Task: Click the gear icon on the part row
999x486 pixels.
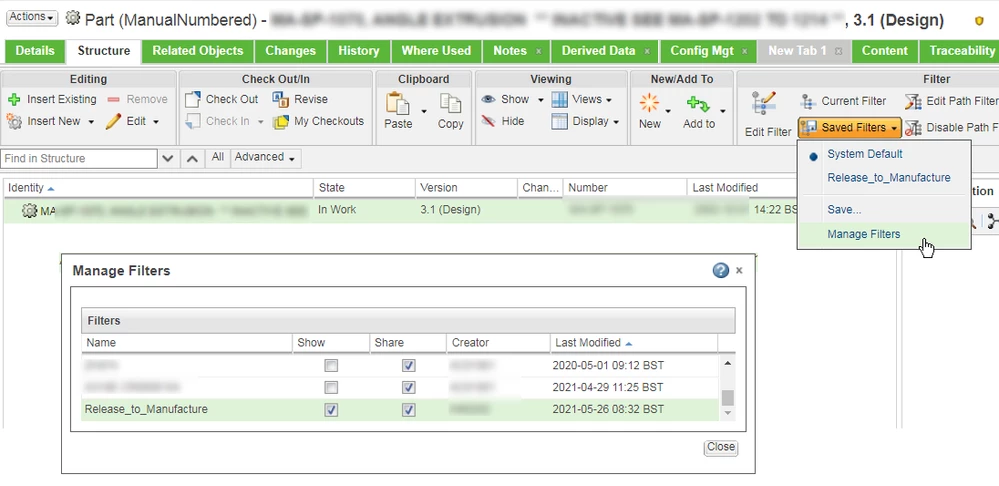Action: (29, 210)
